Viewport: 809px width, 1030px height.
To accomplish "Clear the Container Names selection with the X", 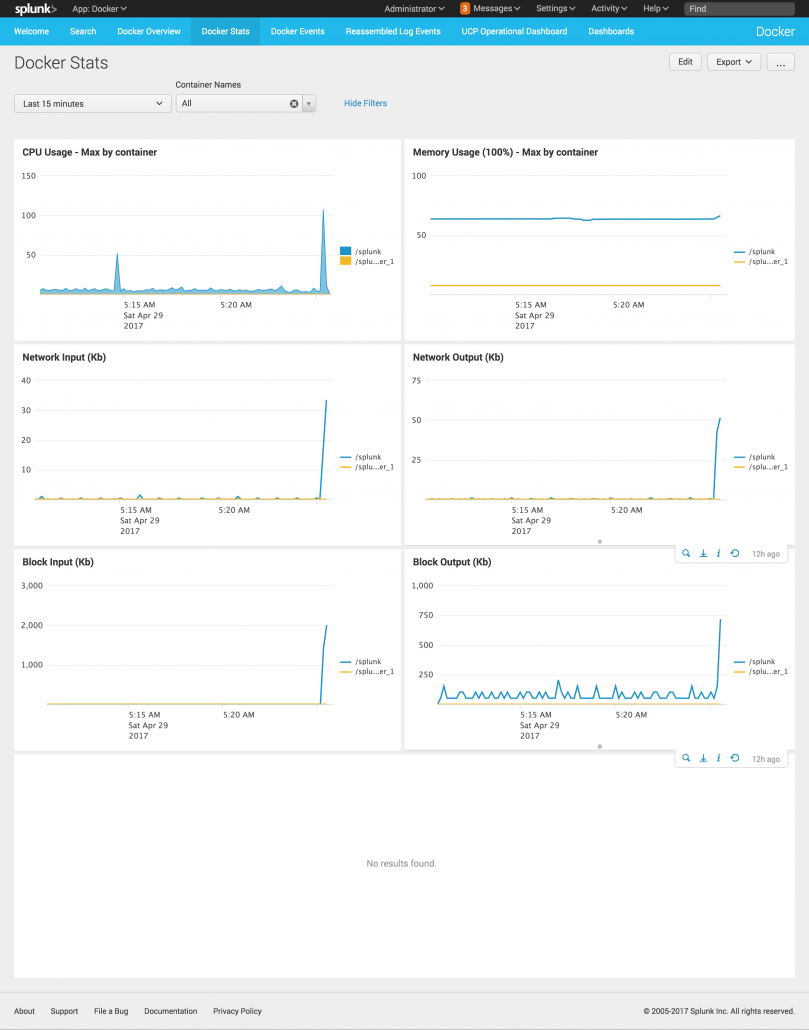I will click(294, 104).
